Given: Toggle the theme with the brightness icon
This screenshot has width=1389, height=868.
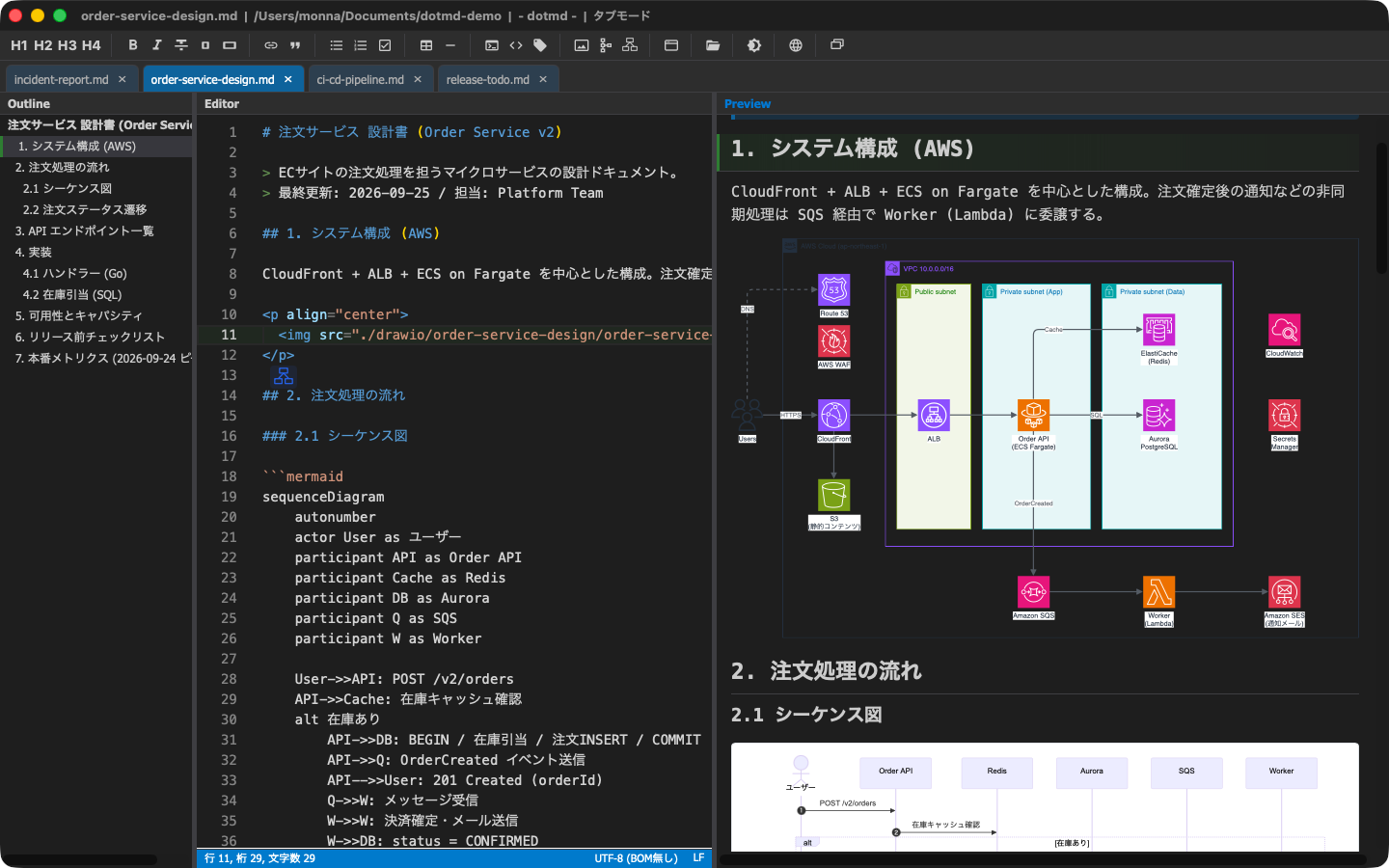Looking at the screenshot, I should click(754, 45).
